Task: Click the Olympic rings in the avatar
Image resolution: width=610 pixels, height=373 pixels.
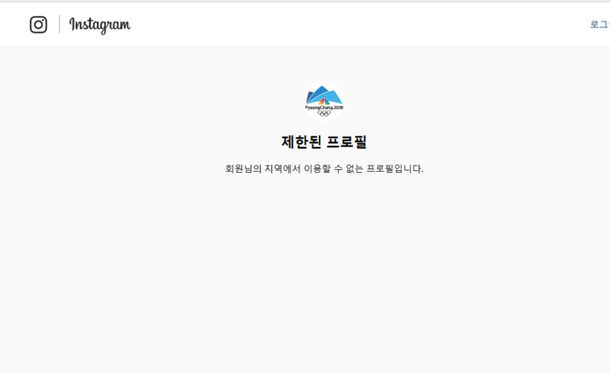Action: point(324,113)
